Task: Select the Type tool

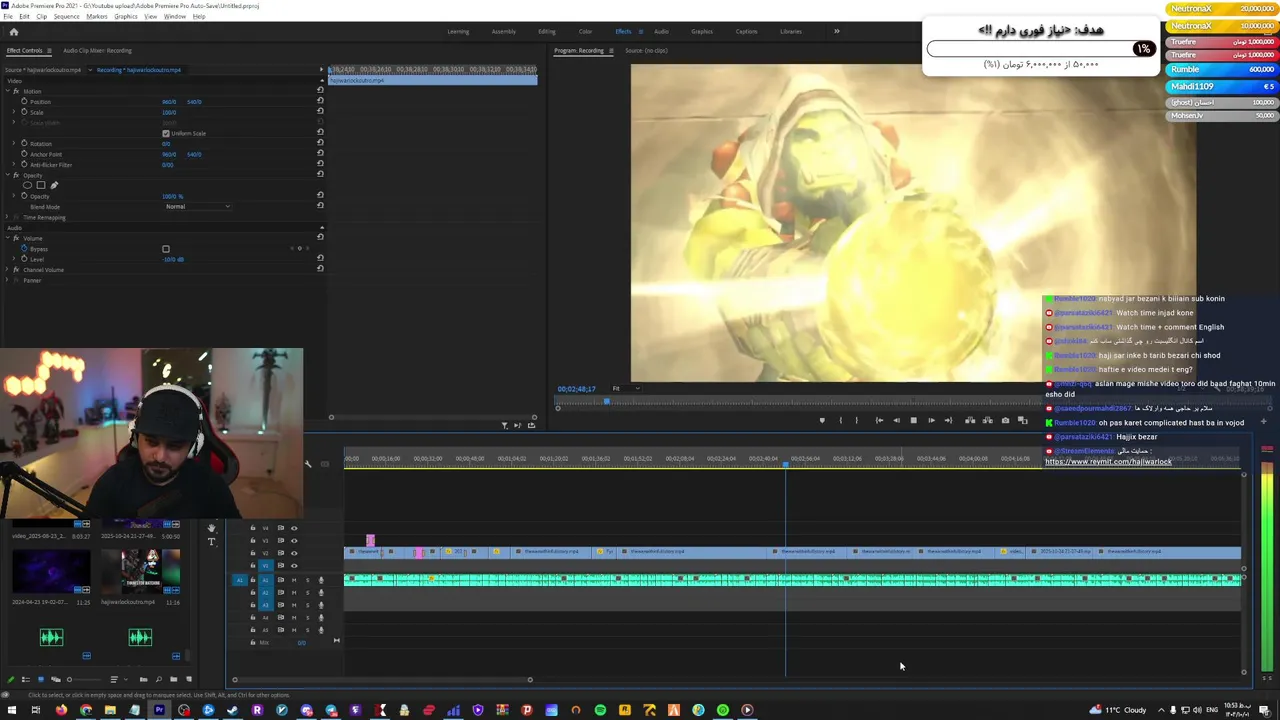Action: coord(211,542)
